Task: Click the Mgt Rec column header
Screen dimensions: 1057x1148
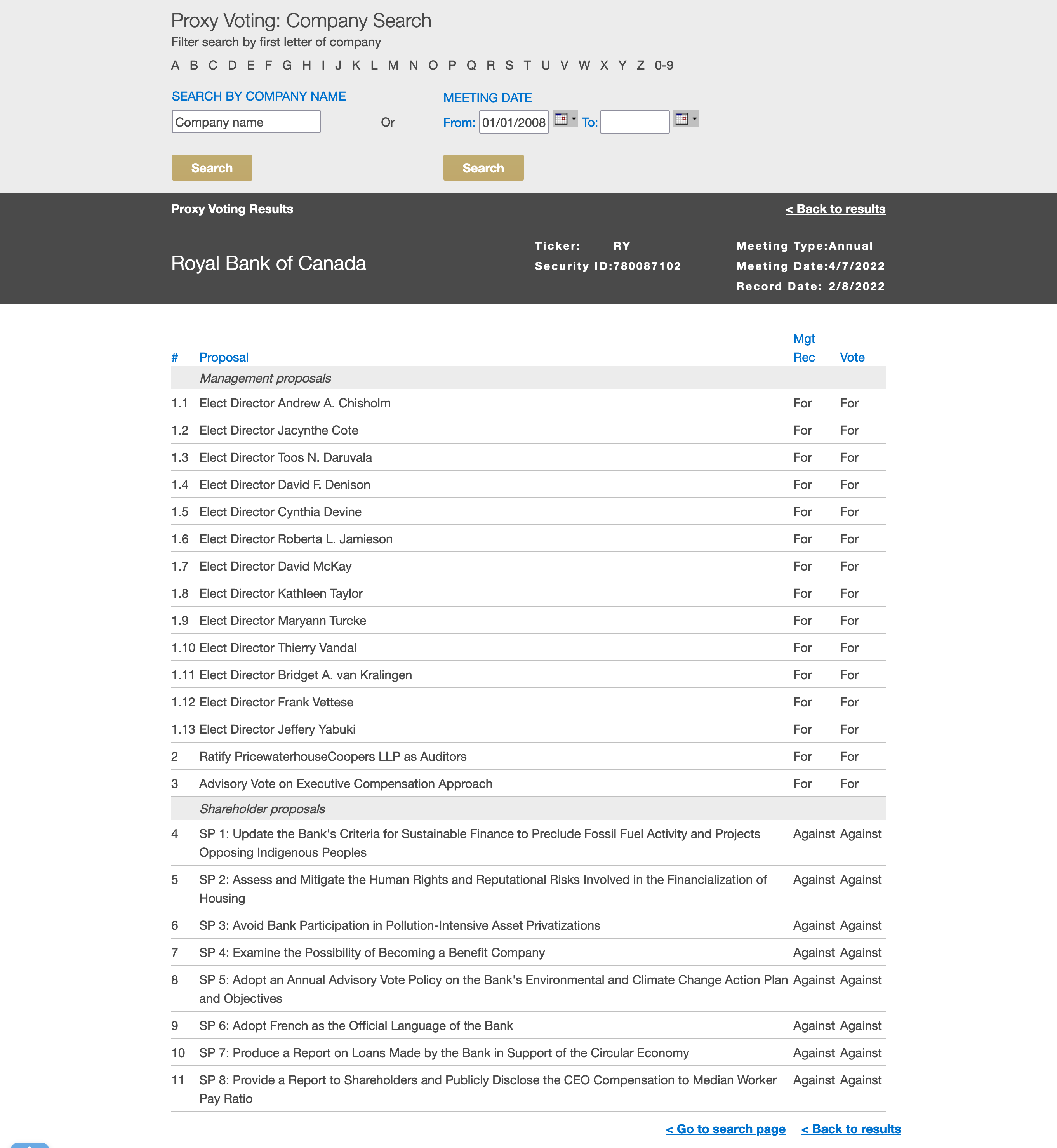Action: (x=803, y=348)
